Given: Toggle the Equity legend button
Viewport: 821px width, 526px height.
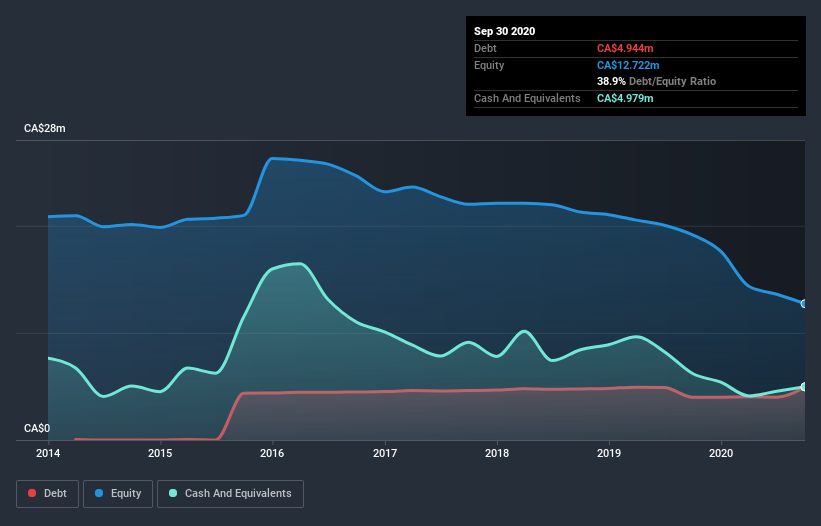Looking at the screenshot, I should (118, 494).
